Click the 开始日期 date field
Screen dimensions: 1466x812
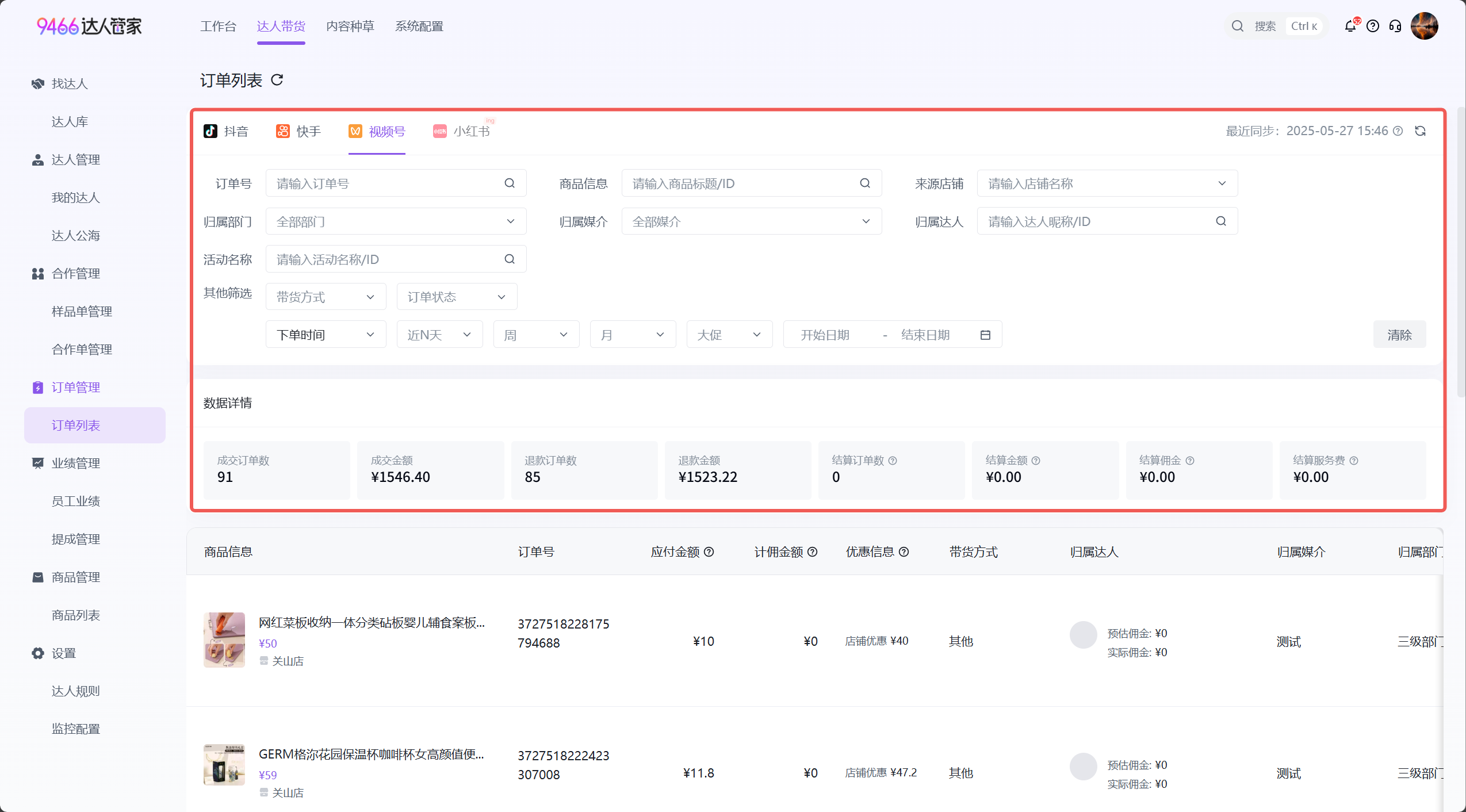[x=825, y=335]
